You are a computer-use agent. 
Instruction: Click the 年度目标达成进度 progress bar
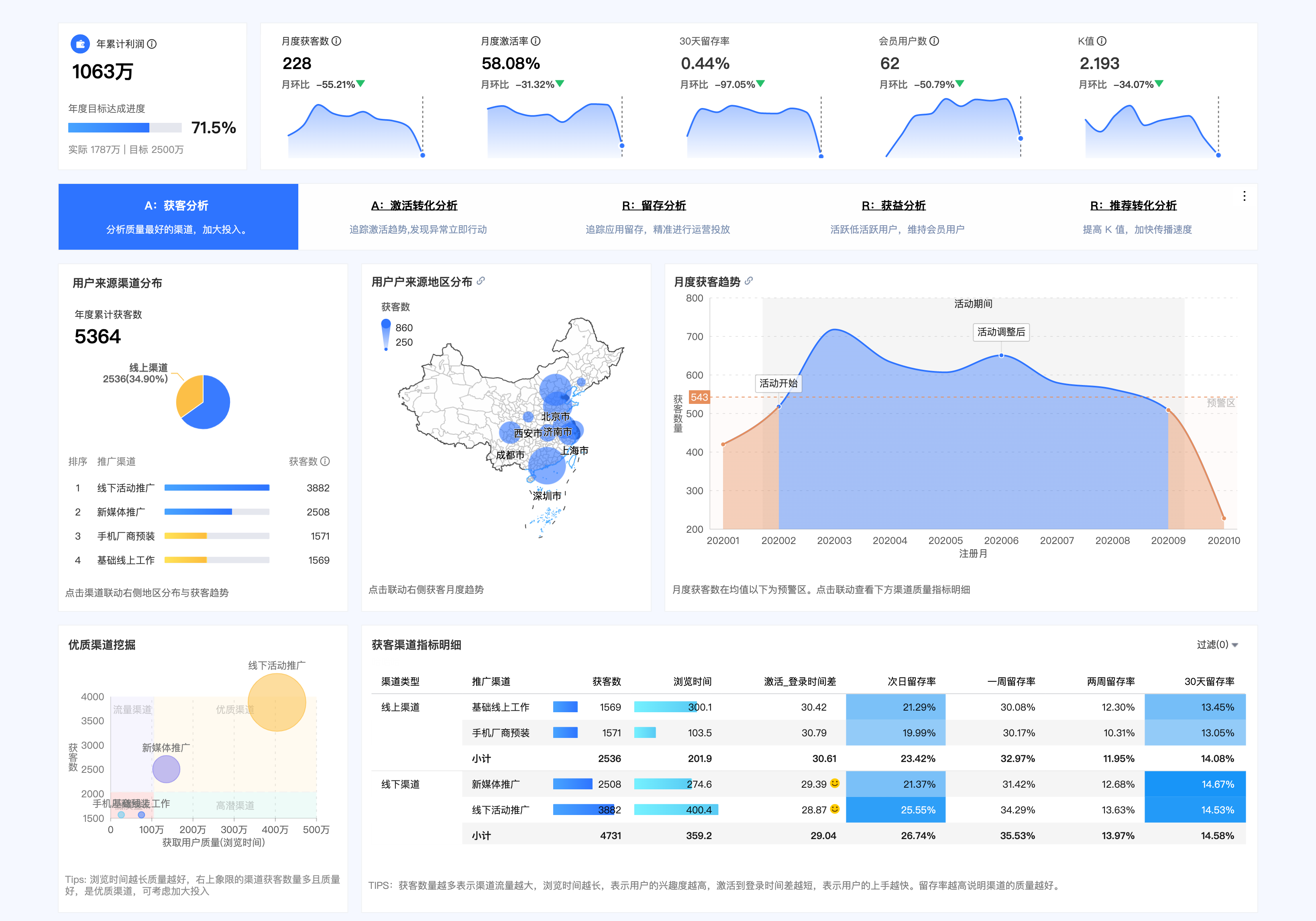(x=124, y=128)
